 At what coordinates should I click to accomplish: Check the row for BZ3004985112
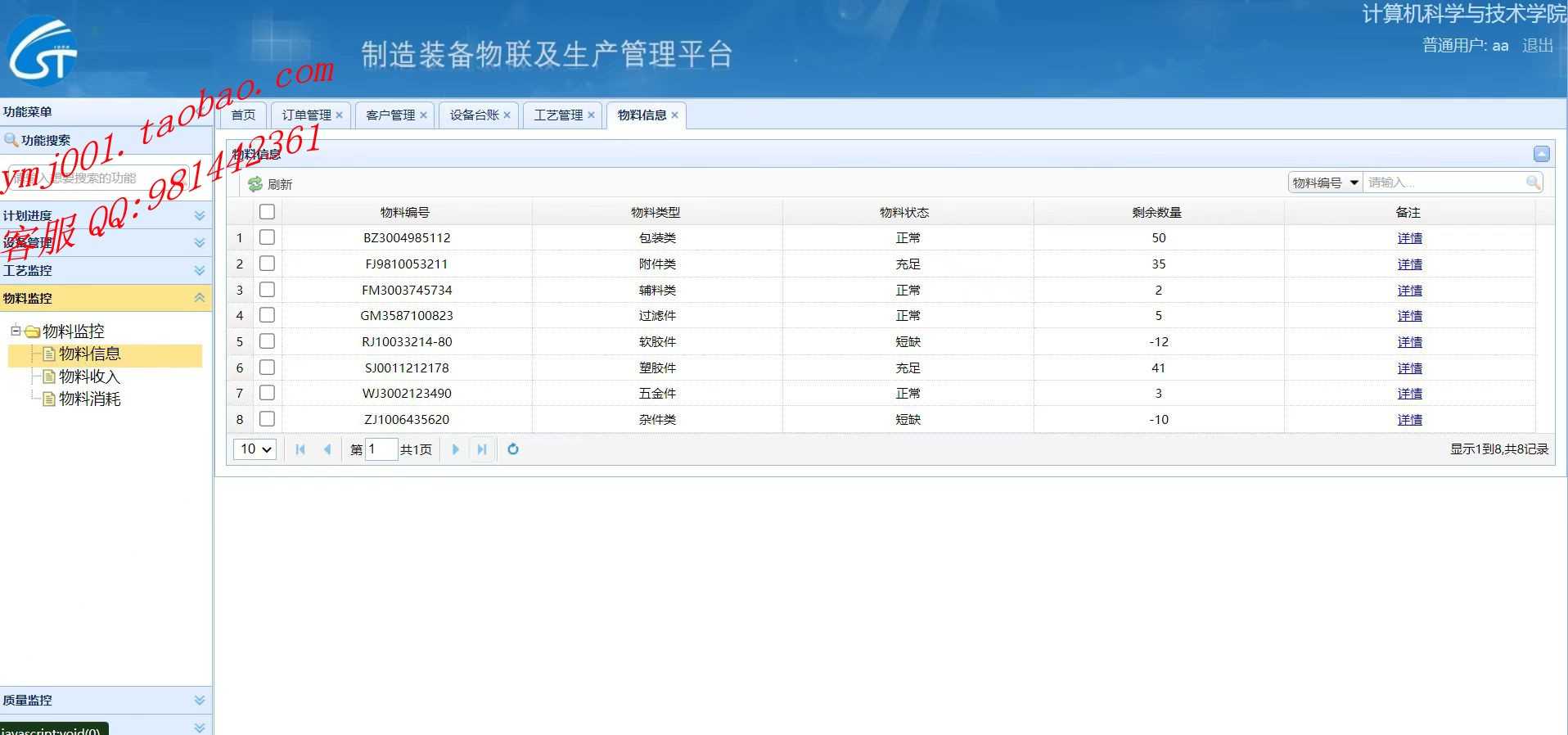[x=267, y=237]
